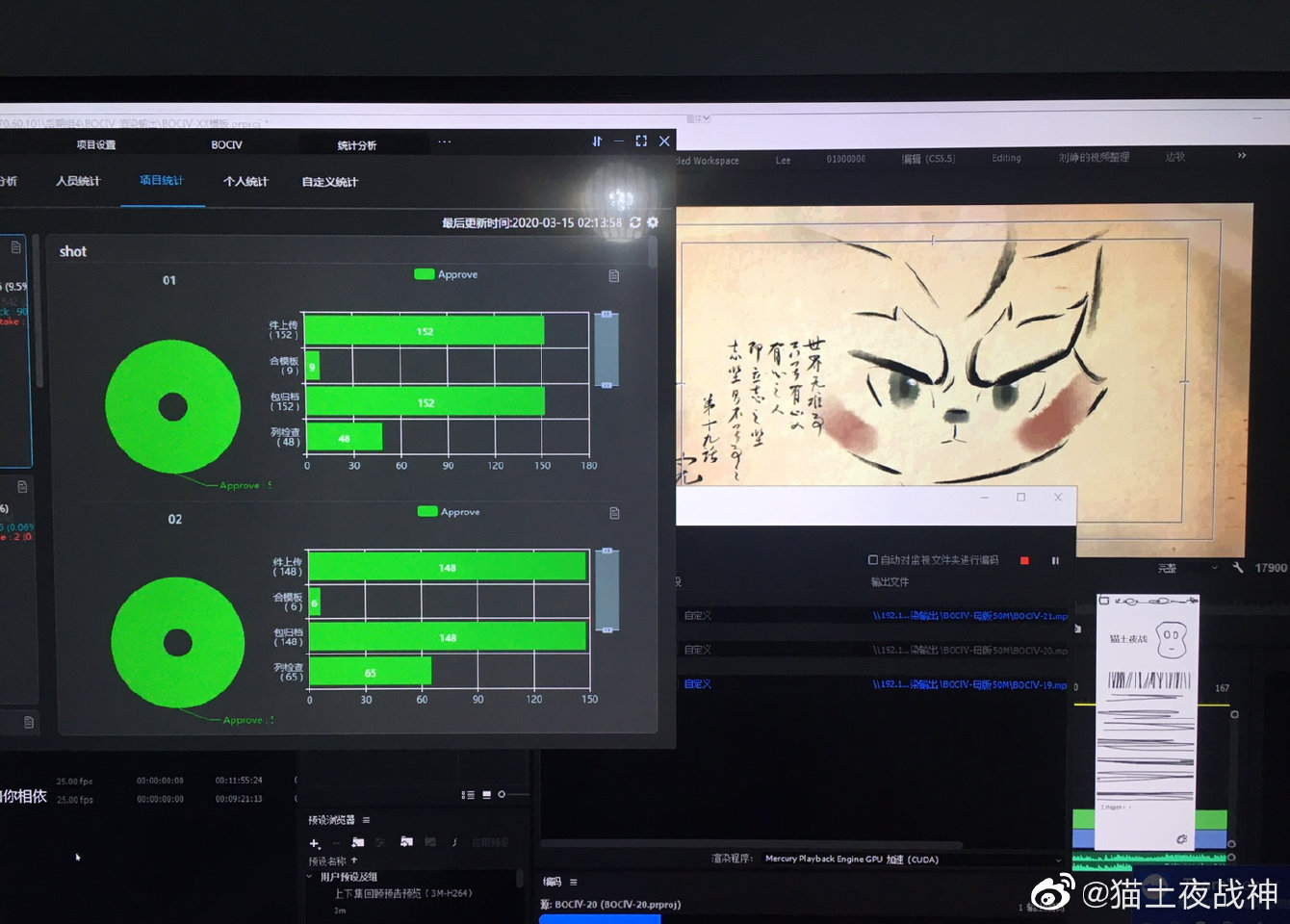Click the green donut chart for shot 02
The height and width of the screenshot is (924, 1290).
pos(178,642)
